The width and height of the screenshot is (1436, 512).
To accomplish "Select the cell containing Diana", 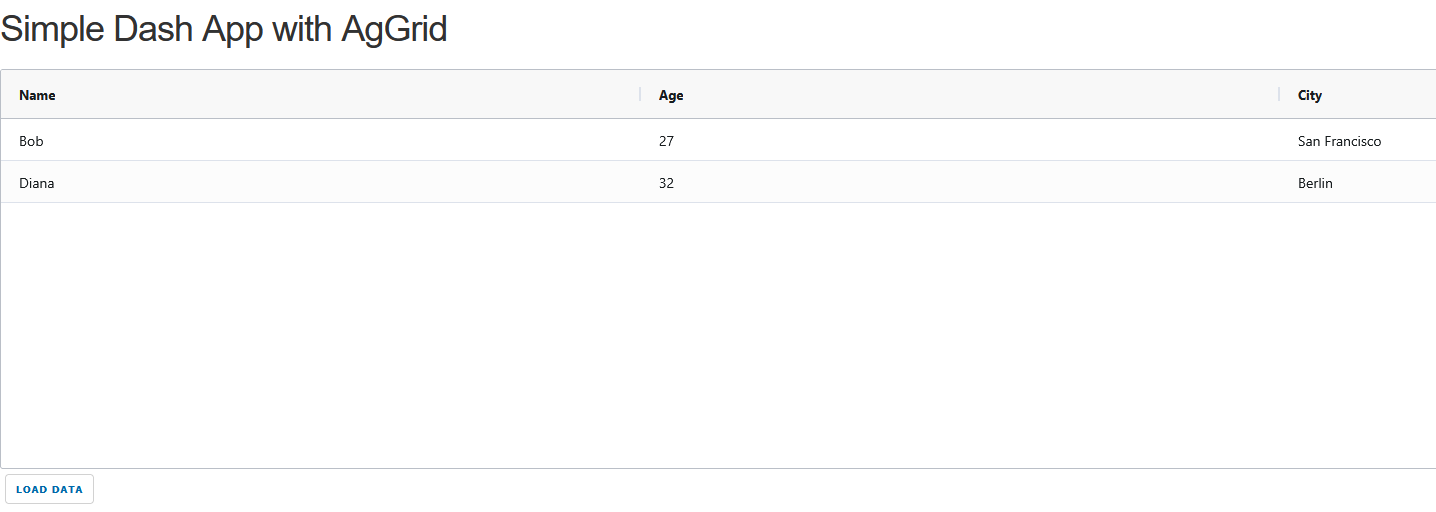I will click(x=37, y=183).
